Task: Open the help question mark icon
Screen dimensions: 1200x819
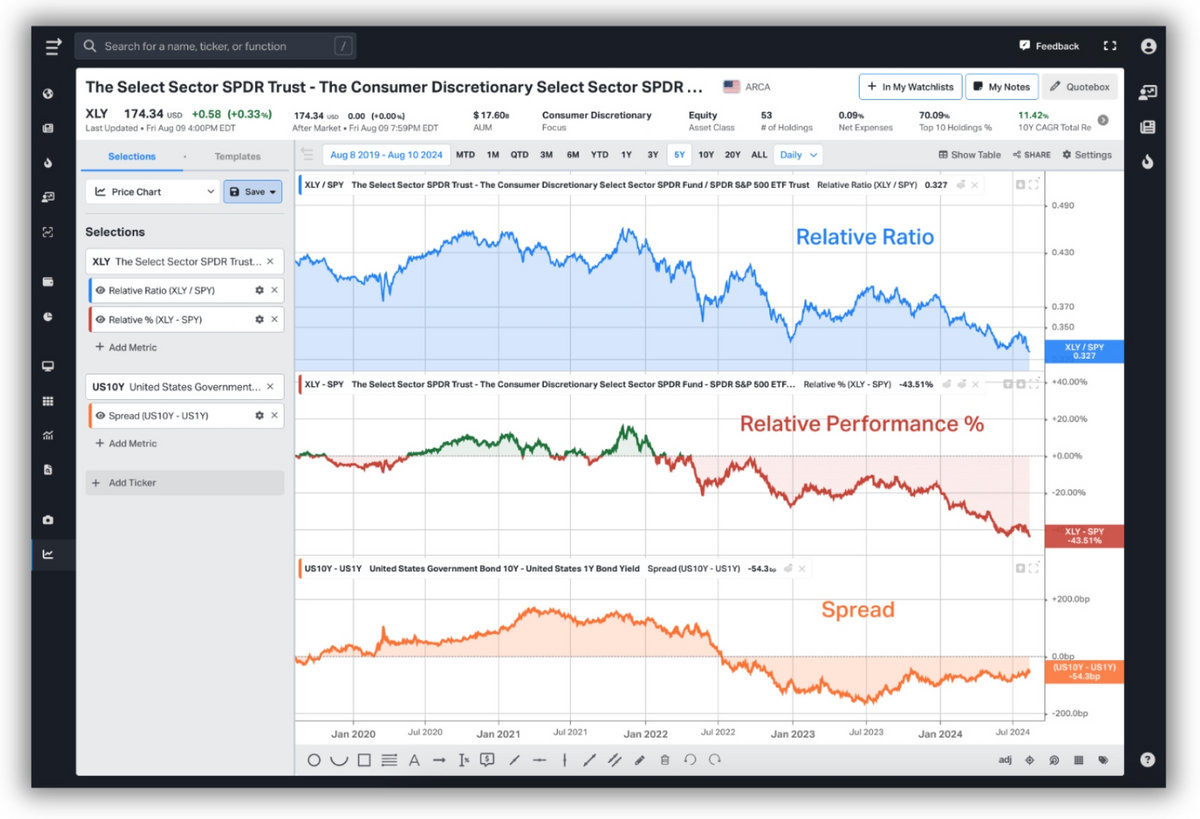Action: (x=1148, y=760)
